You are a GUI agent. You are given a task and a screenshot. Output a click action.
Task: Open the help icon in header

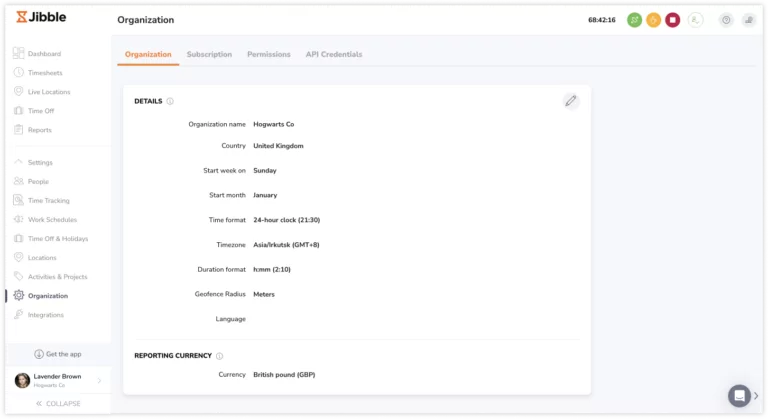coord(726,20)
